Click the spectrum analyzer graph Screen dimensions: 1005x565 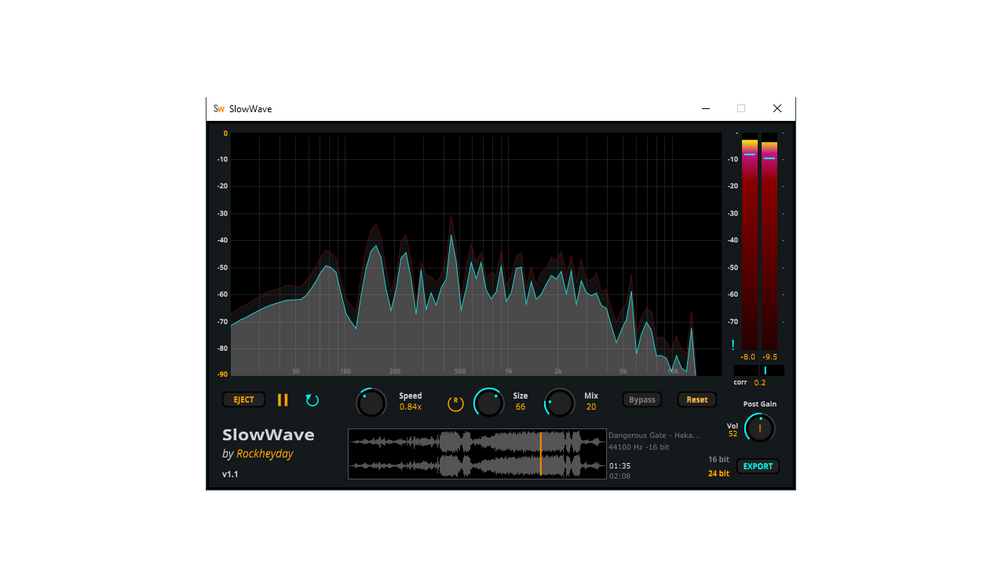click(476, 254)
